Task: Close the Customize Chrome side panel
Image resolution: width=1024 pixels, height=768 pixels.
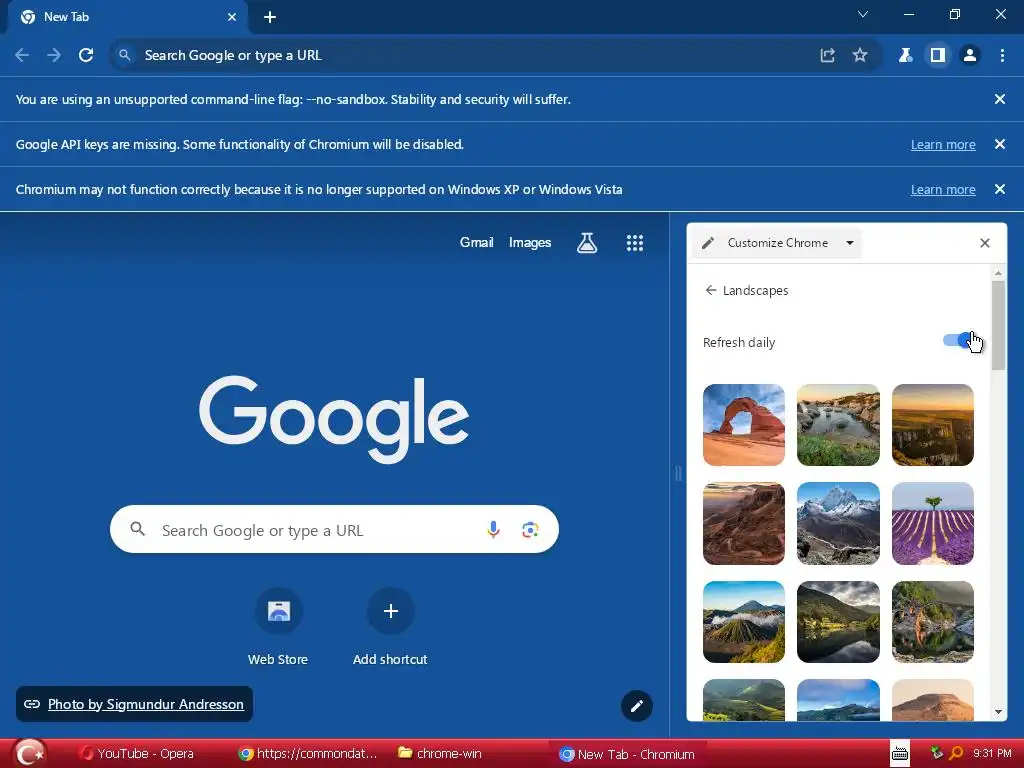Action: tap(985, 243)
